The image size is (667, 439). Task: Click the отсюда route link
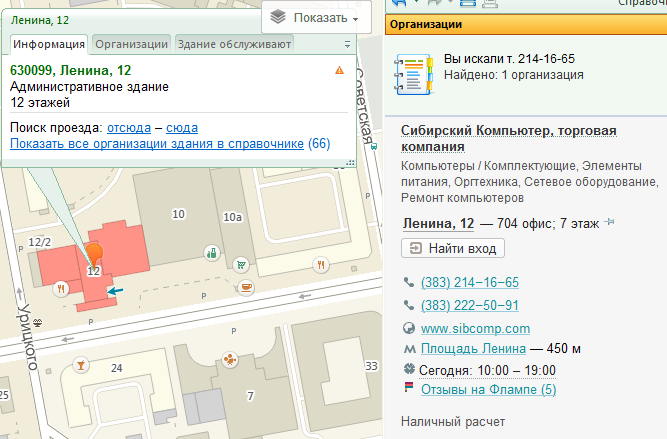(129, 128)
